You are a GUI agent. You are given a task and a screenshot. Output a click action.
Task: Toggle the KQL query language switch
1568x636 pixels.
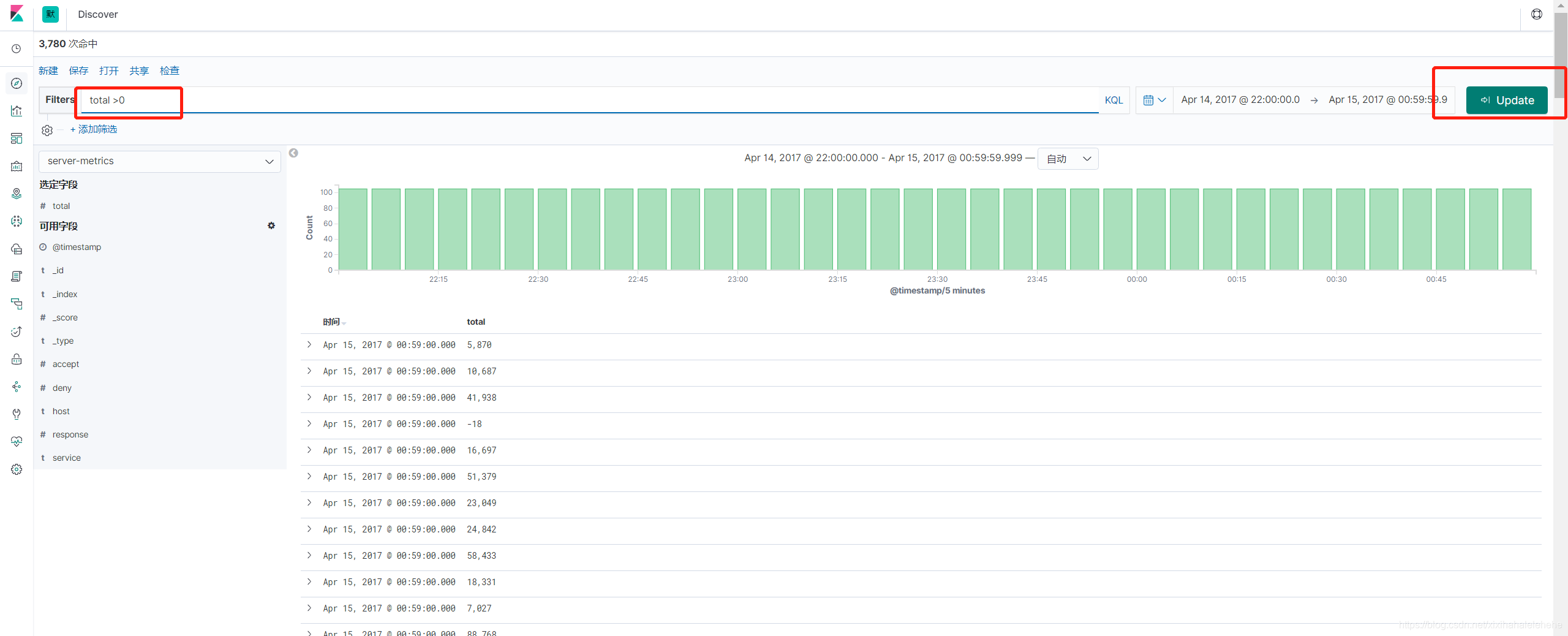click(x=1114, y=100)
